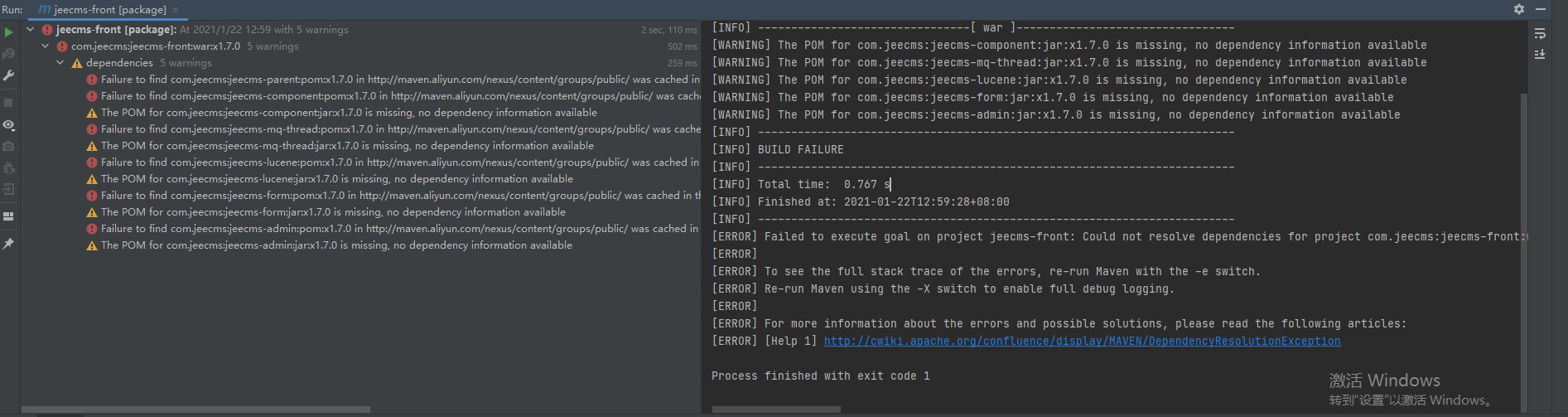Close the jeecms-front [package] tab
The image size is (1568, 417).
tap(176, 10)
